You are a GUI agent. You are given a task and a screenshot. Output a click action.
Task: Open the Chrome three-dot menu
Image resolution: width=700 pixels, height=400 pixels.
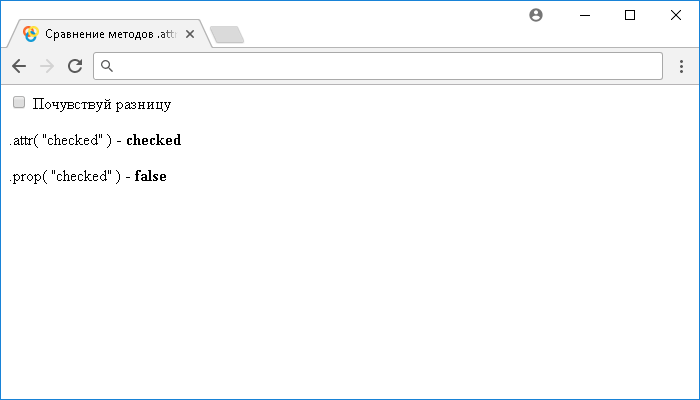pos(681,66)
